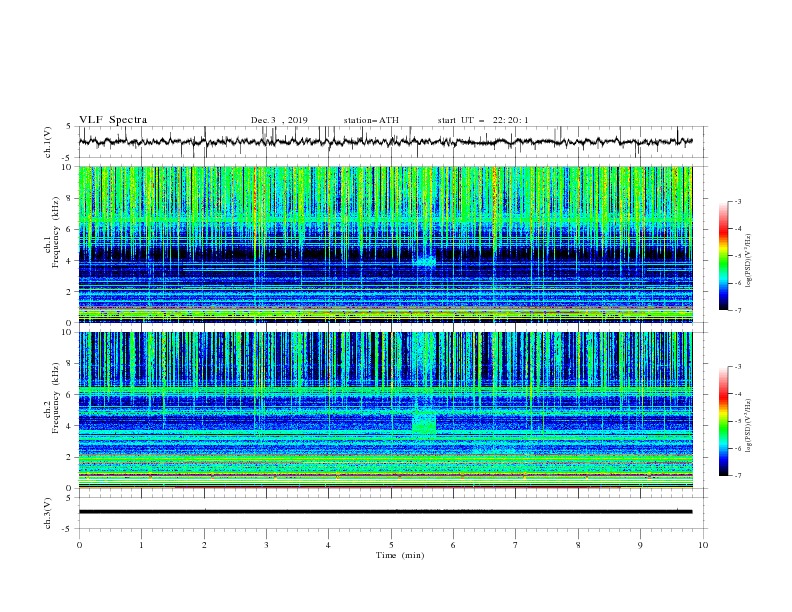Click the ch.3 flat black waveform trace

(385, 512)
